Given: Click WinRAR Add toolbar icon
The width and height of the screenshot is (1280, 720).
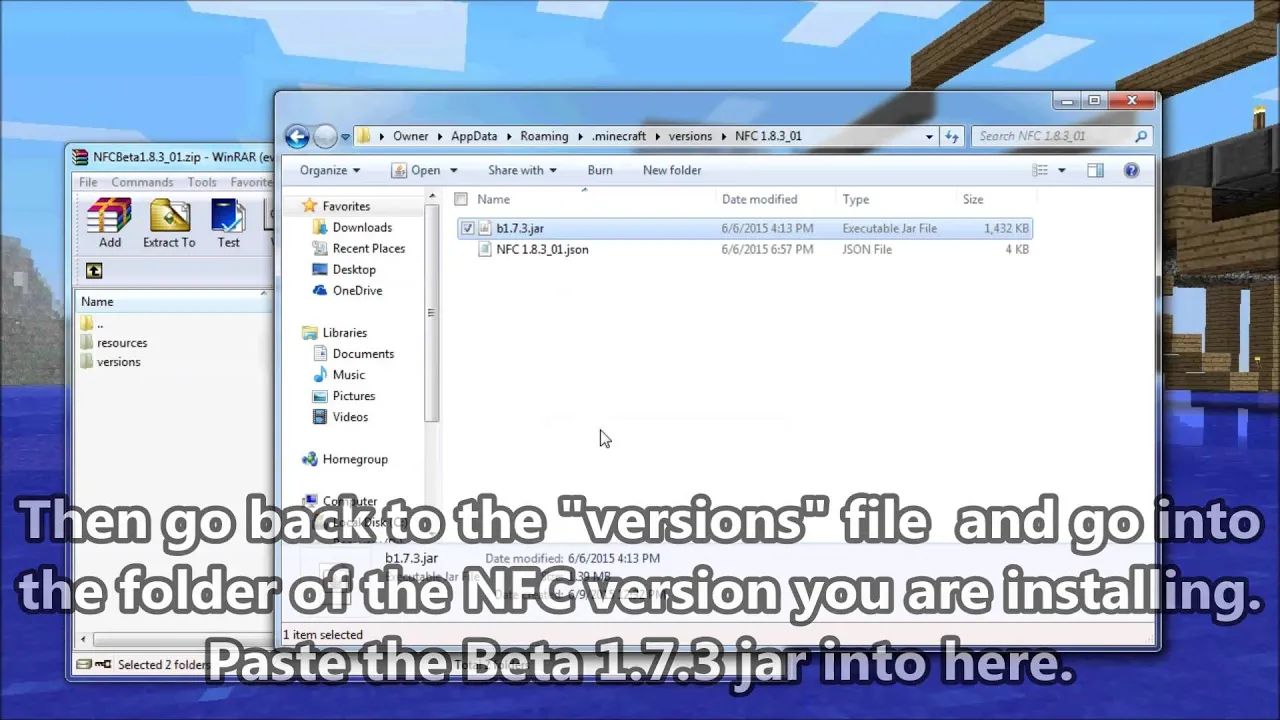Looking at the screenshot, I should click(x=110, y=223).
